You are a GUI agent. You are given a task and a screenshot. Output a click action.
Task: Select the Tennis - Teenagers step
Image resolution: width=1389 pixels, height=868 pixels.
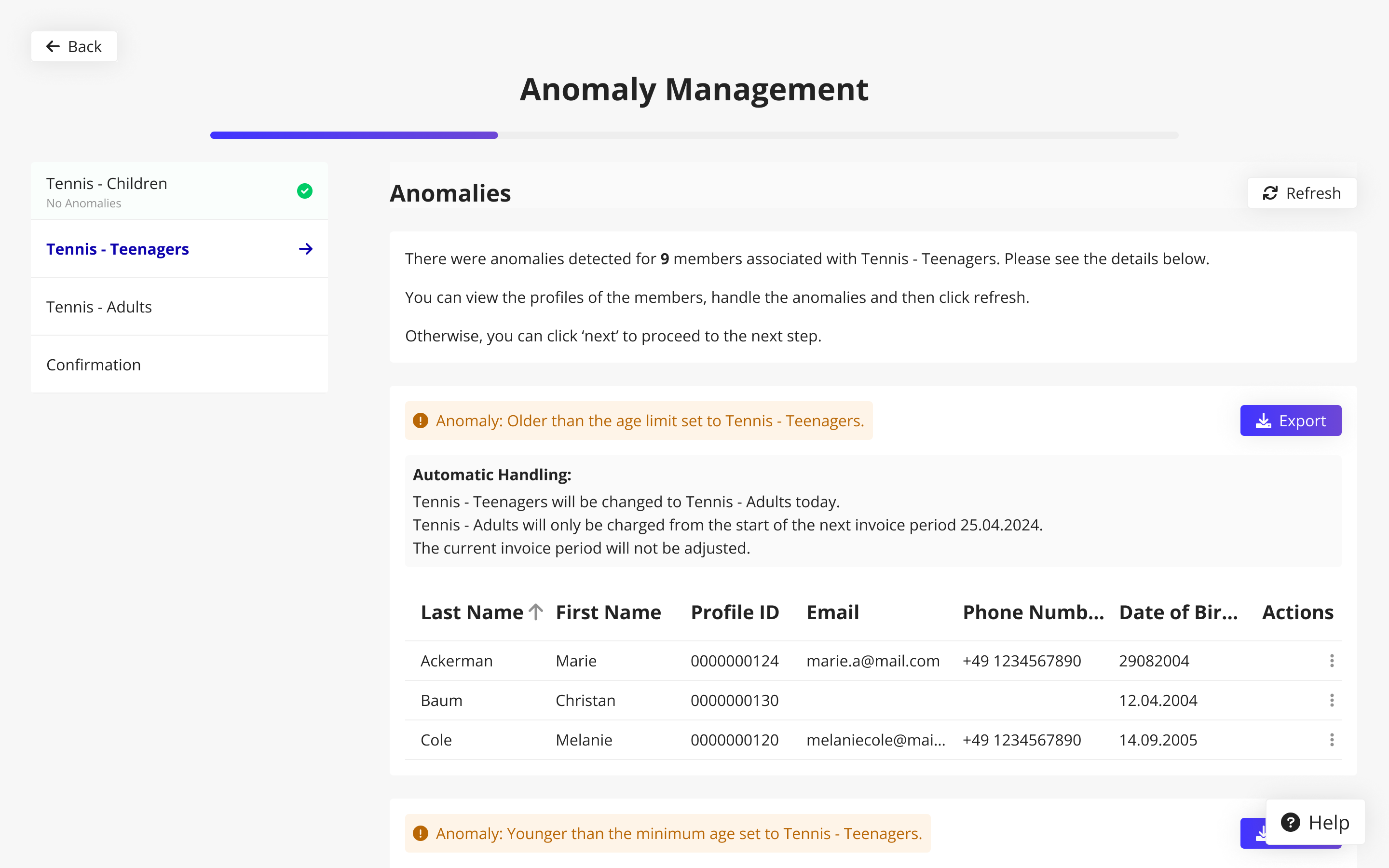(179, 249)
